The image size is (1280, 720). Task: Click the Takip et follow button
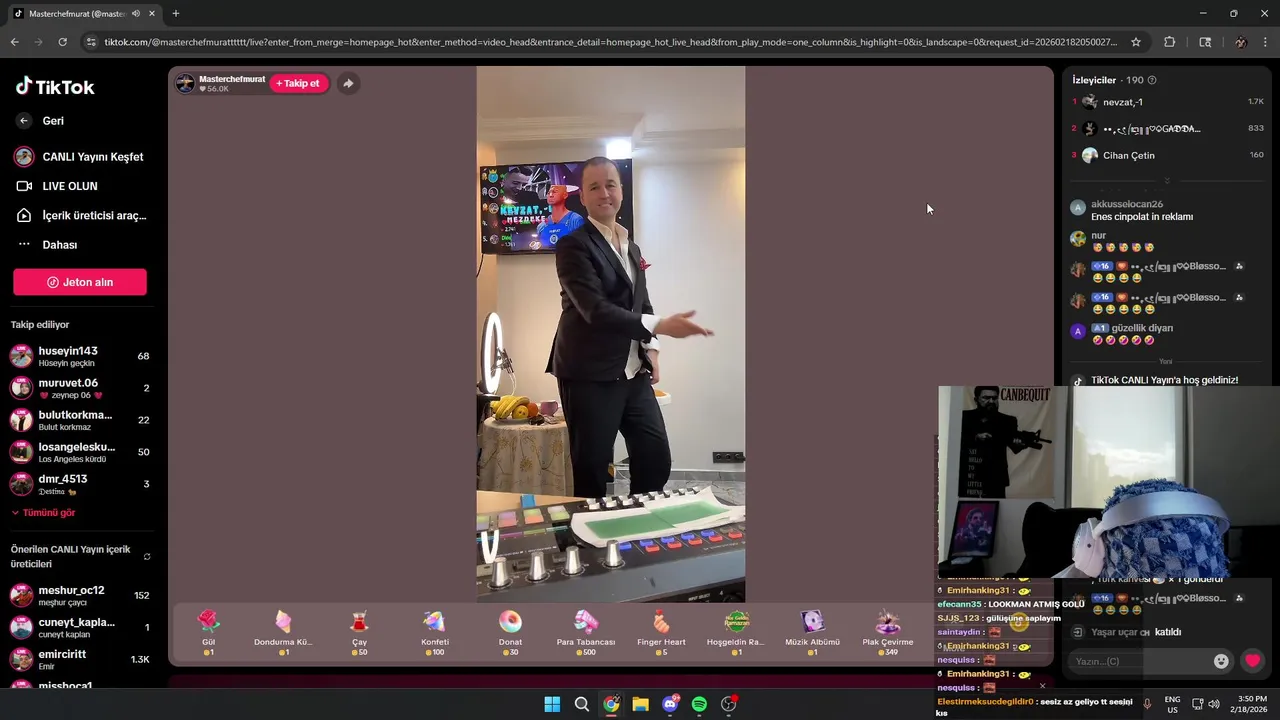coord(298,83)
